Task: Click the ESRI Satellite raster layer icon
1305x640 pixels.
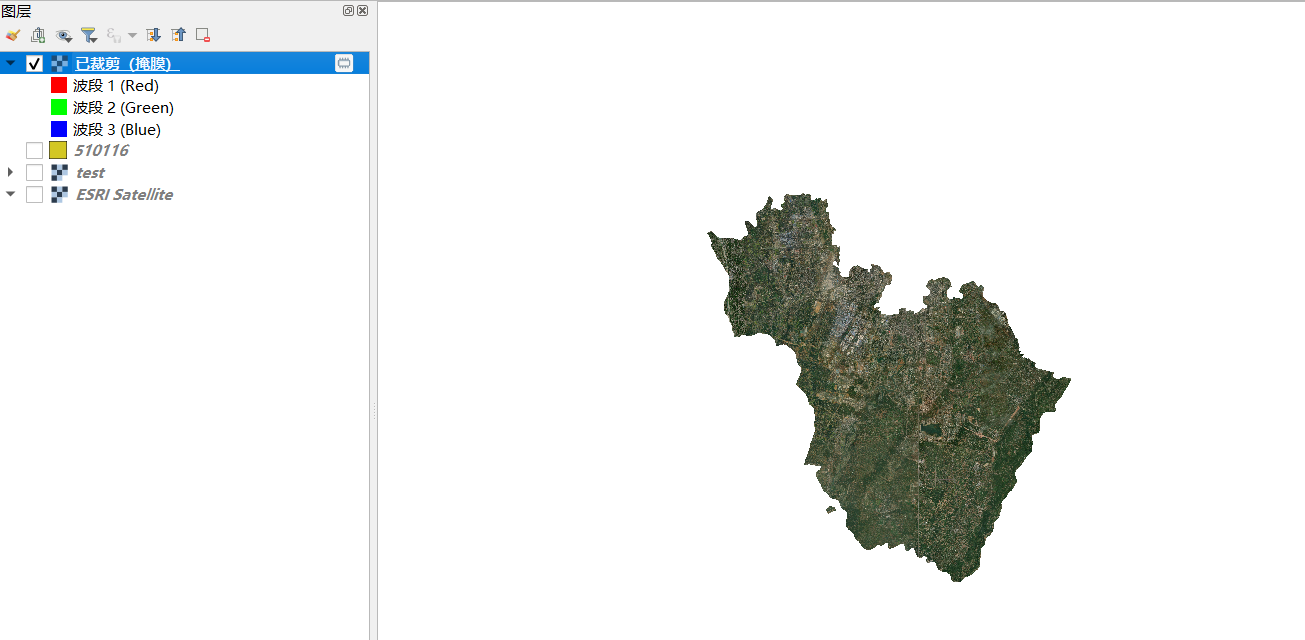Action: 59,194
